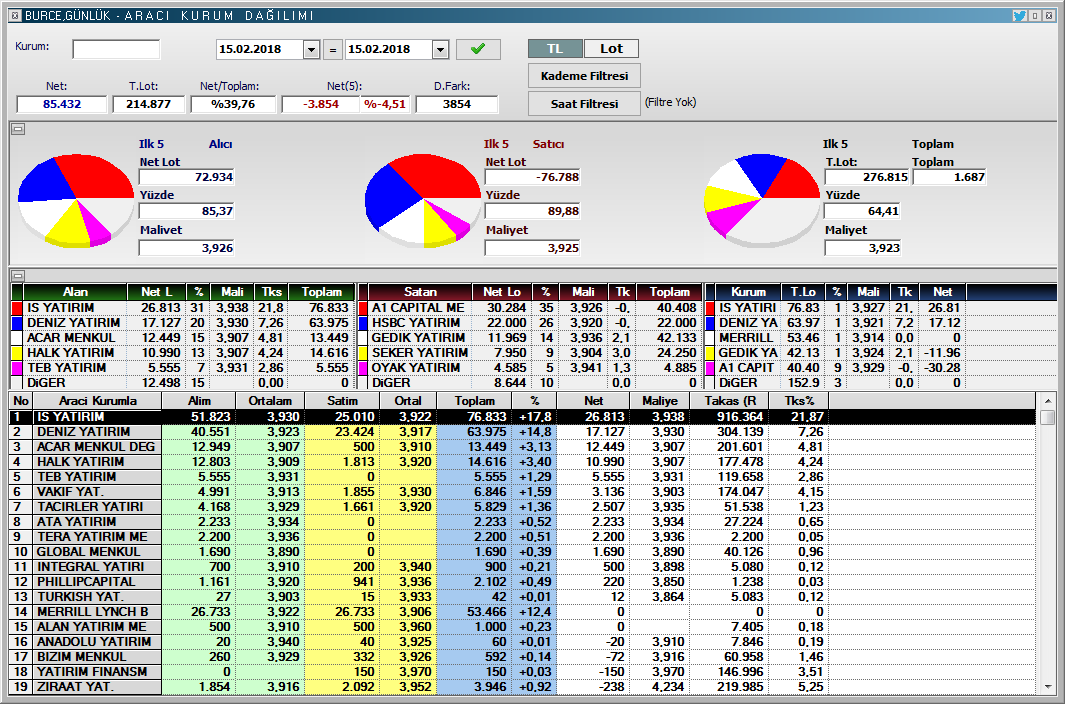Click the D.Fark value 3854 field
Screen dimensions: 1065x704
pyautogui.click(x=456, y=104)
